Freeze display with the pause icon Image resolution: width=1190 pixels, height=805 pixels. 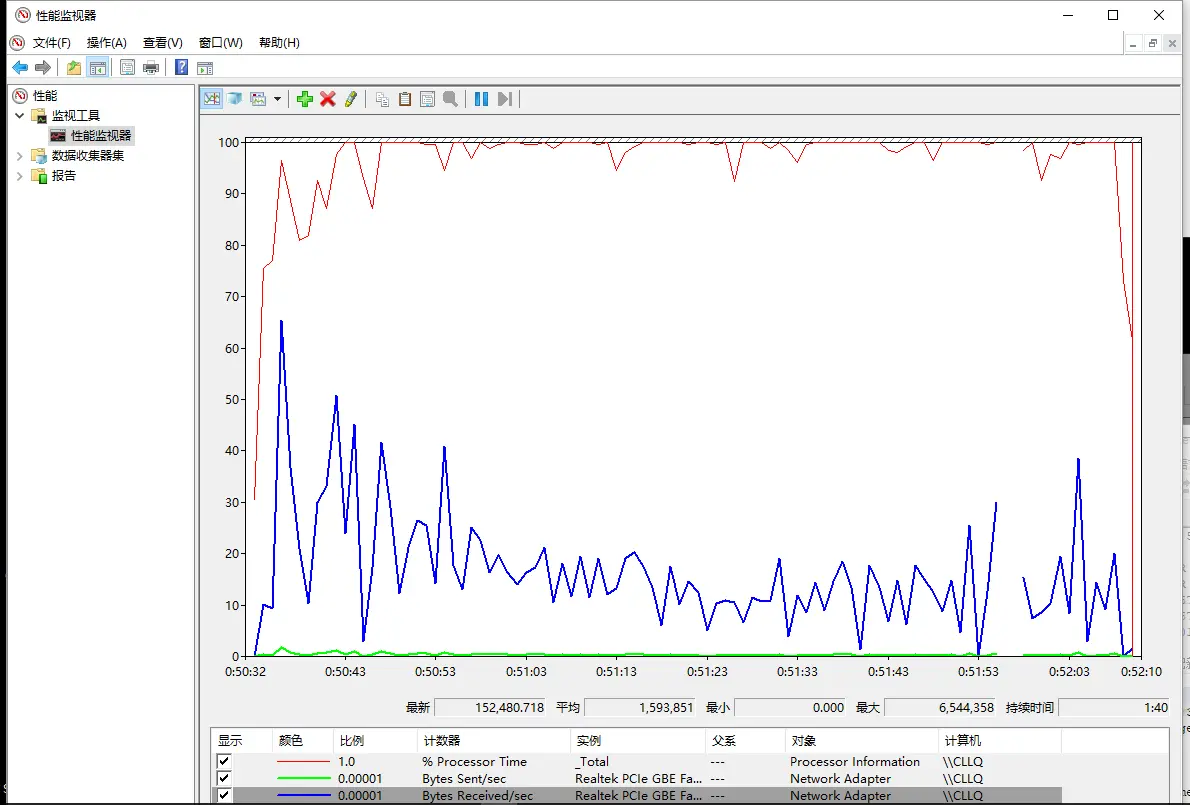[481, 99]
